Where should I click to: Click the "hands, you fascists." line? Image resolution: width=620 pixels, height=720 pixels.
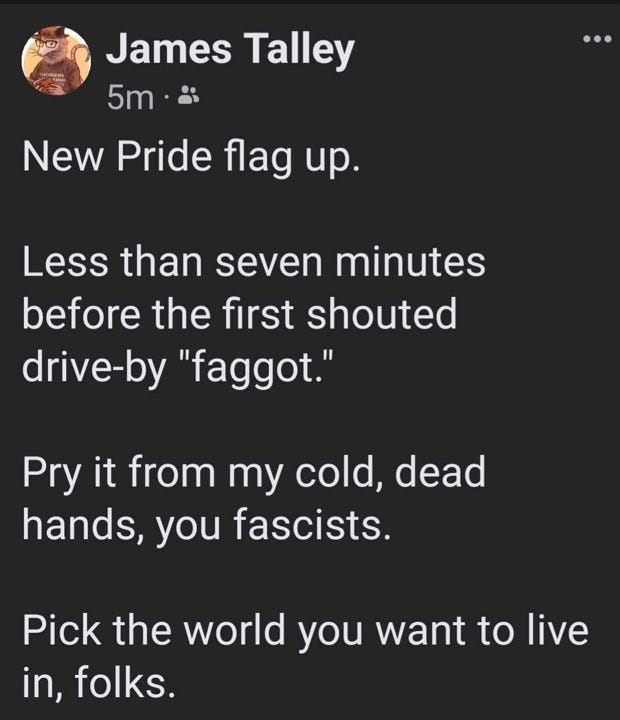pyautogui.click(x=207, y=525)
